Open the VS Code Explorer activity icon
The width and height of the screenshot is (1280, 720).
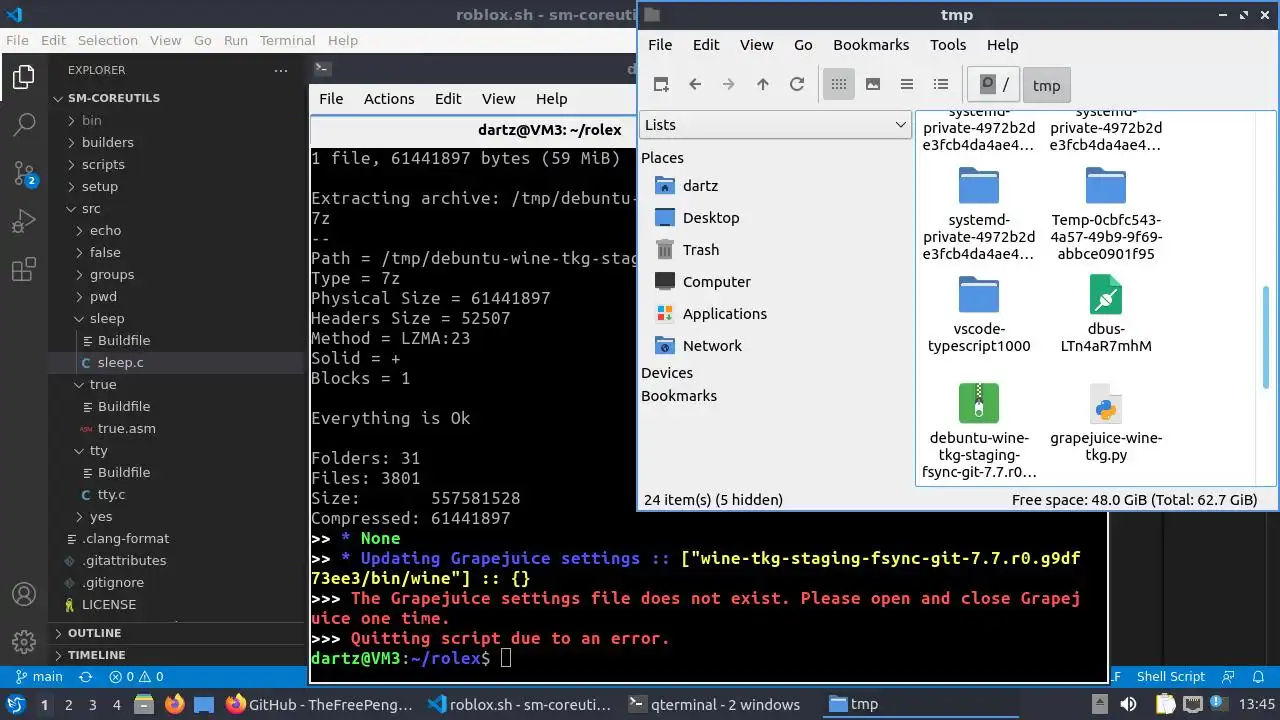click(x=24, y=76)
